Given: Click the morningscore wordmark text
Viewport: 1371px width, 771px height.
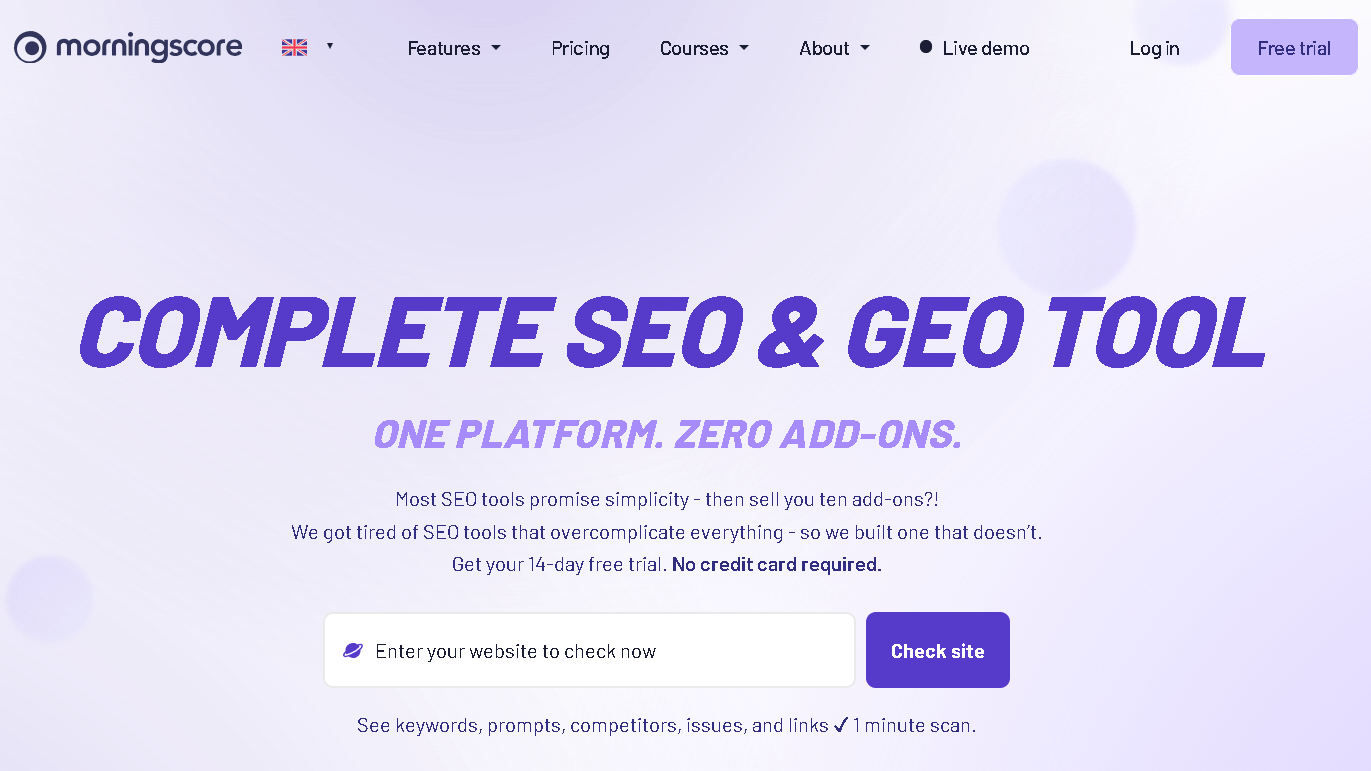Looking at the screenshot, I should click(x=150, y=47).
